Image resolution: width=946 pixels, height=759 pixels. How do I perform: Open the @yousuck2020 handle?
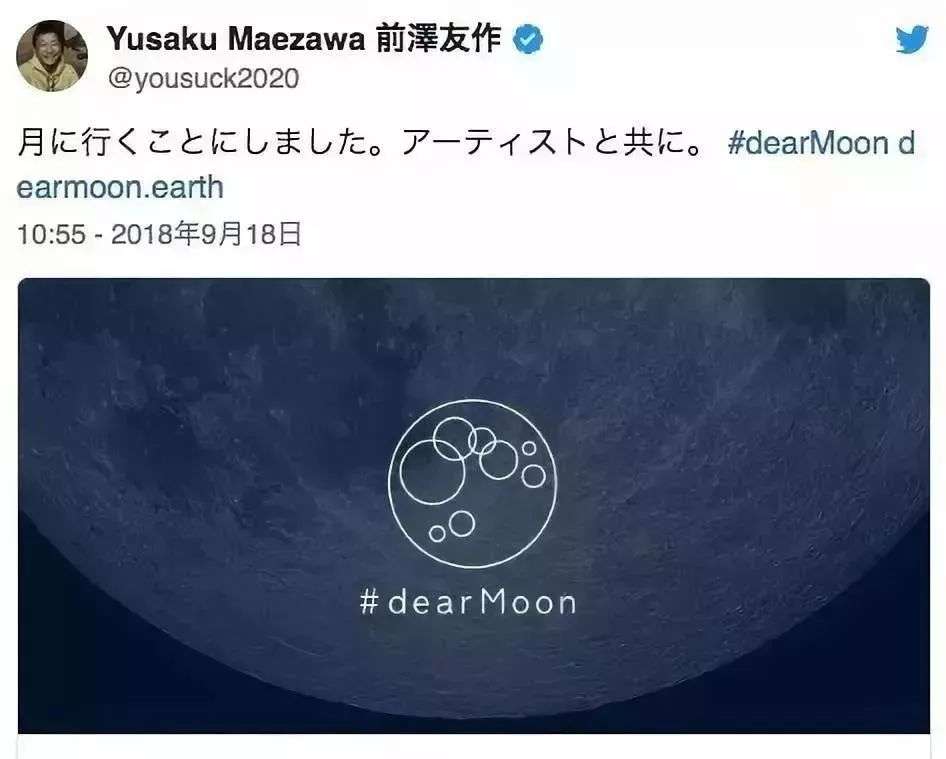click(x=203, y=79)
